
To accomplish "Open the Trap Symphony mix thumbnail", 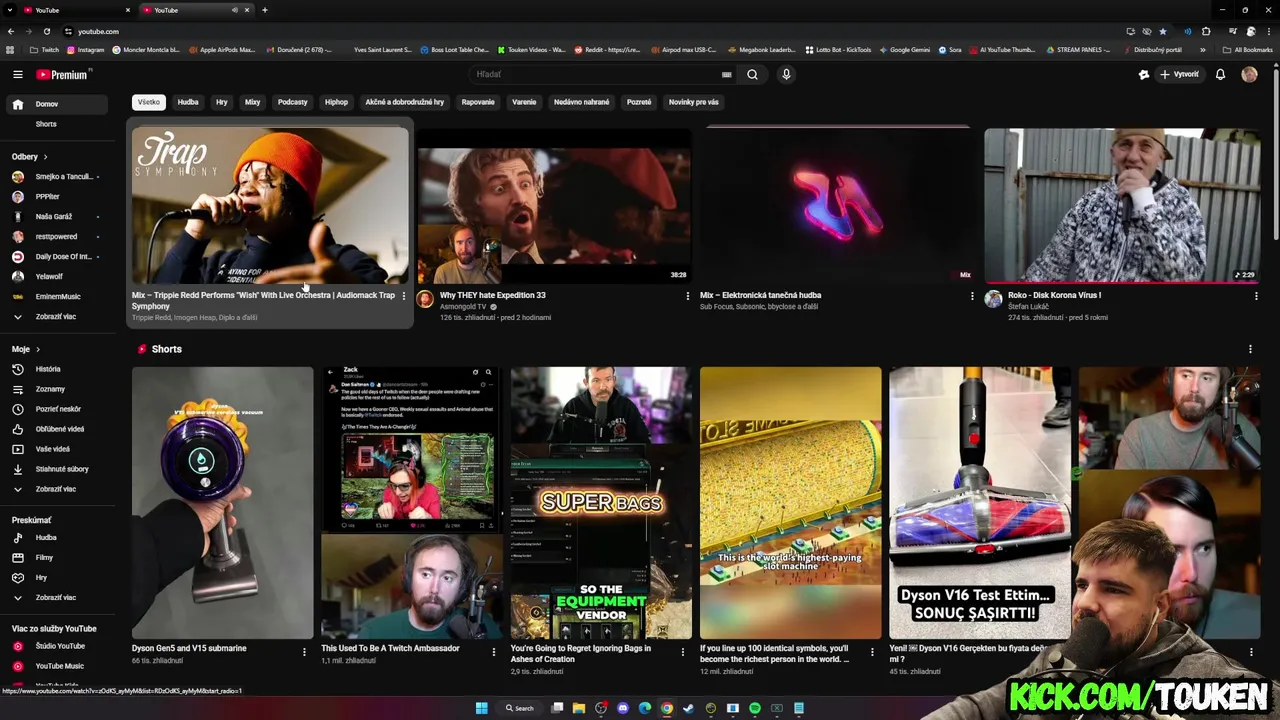I will [270, 205].
